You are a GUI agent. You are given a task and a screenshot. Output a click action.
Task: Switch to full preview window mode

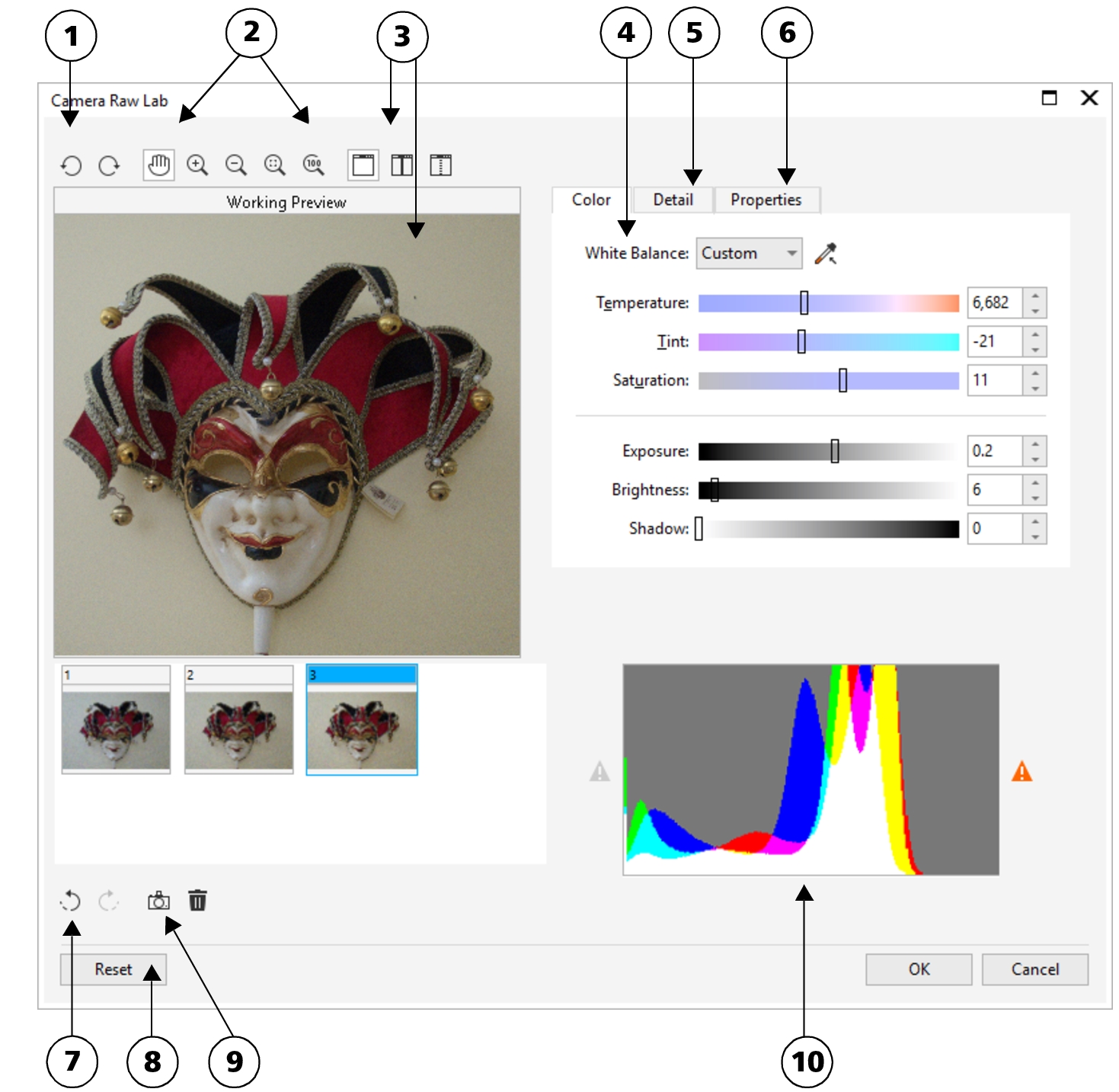(363, 165)
